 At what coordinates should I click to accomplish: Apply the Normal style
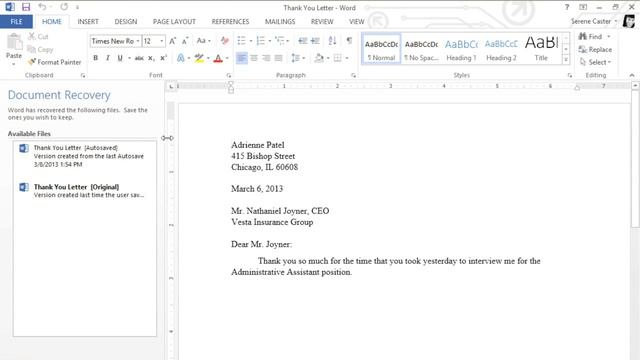pos(381,49)
